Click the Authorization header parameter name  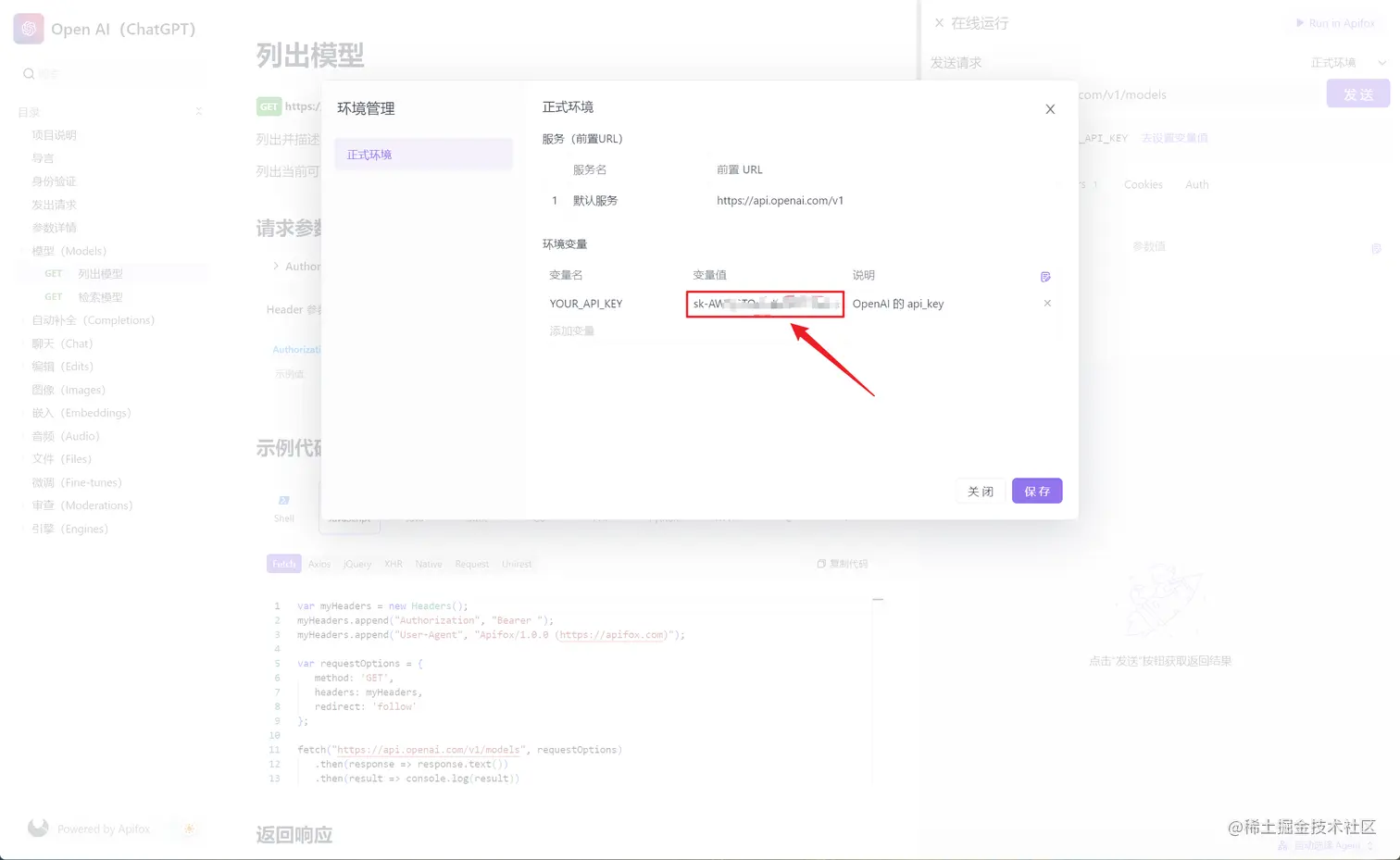tap(296, 350)
